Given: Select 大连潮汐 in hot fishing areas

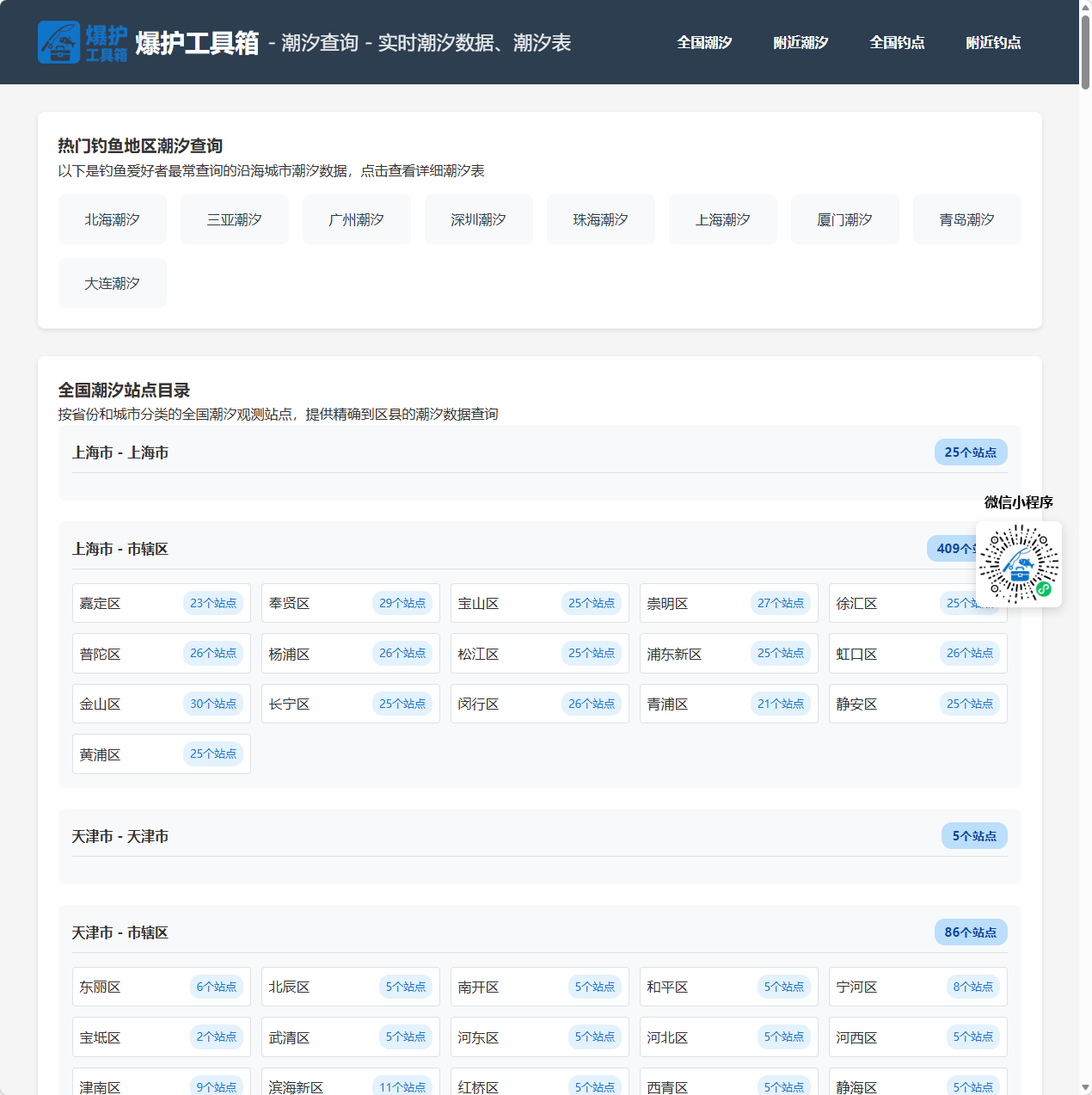Looking at the screenshot, I should pos(112,282).
